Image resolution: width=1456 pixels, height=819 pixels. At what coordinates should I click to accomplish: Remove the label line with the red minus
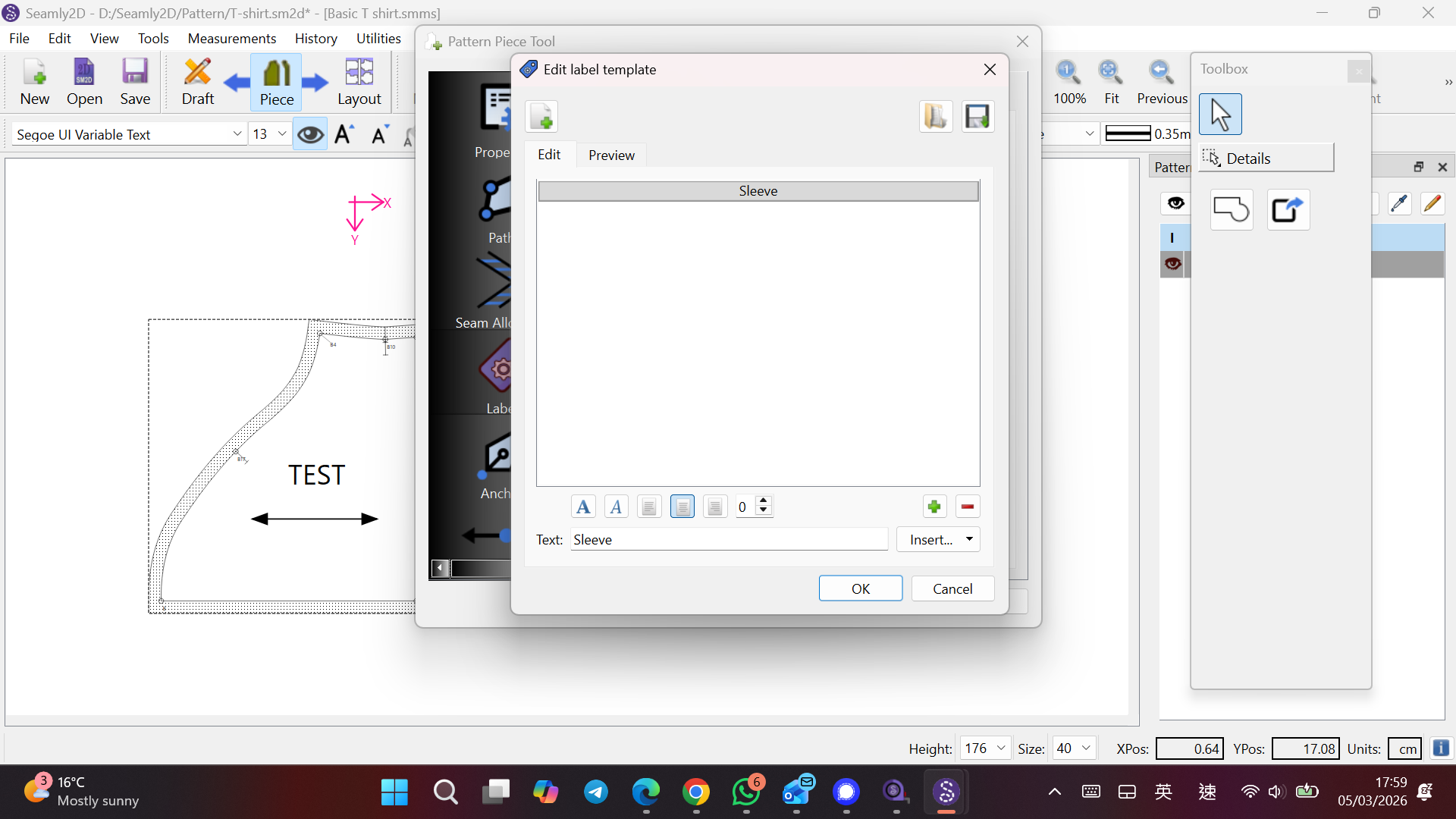968,507
